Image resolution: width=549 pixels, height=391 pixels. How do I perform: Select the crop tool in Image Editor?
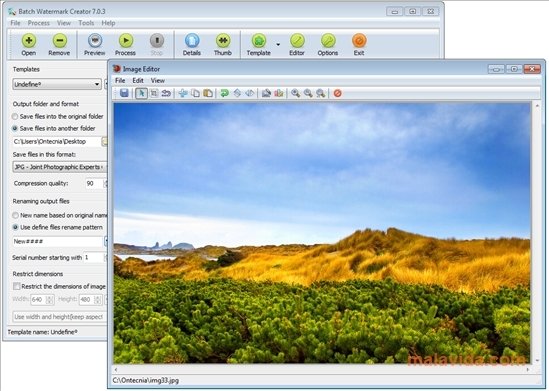(x=154, y=93)
